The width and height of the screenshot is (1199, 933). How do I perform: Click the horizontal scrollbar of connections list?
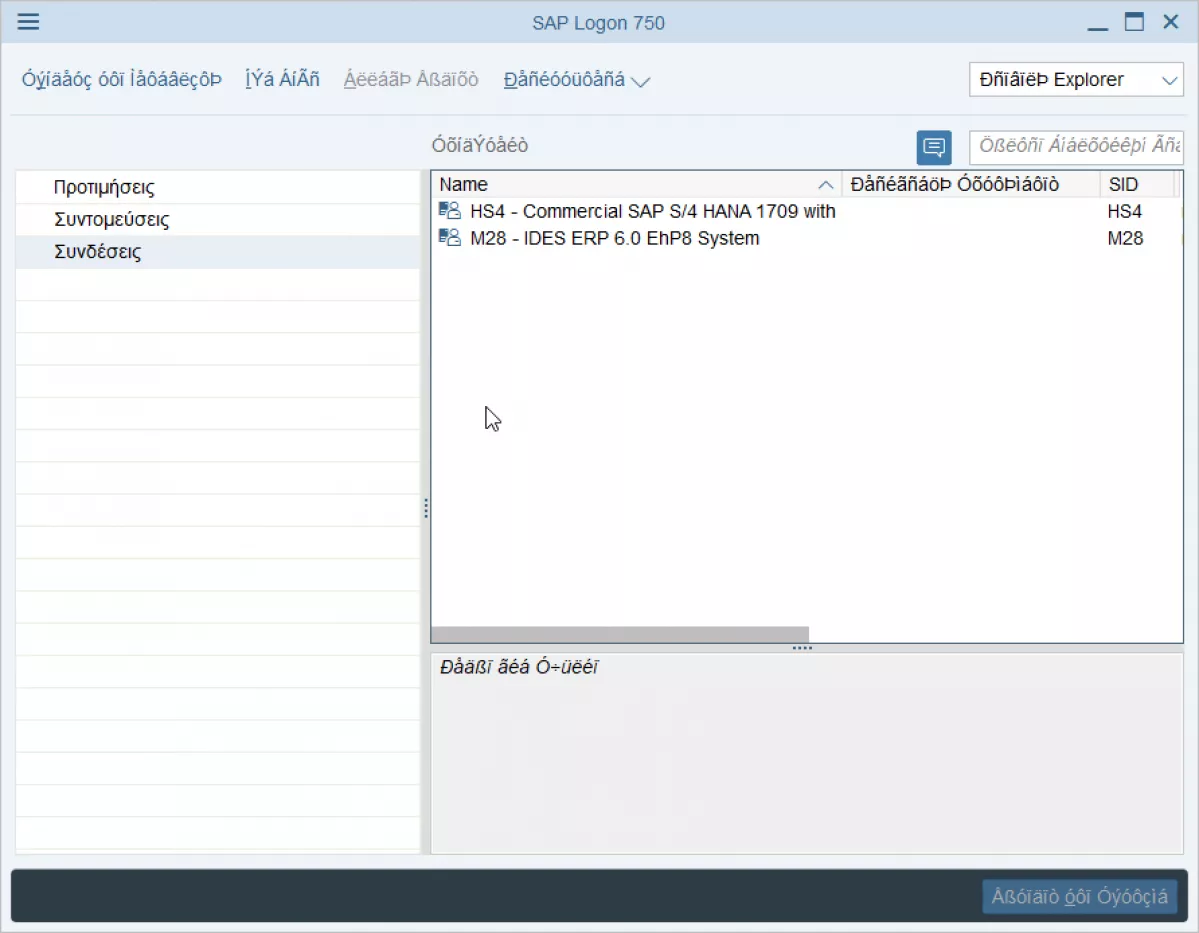(x=620, y=635)
